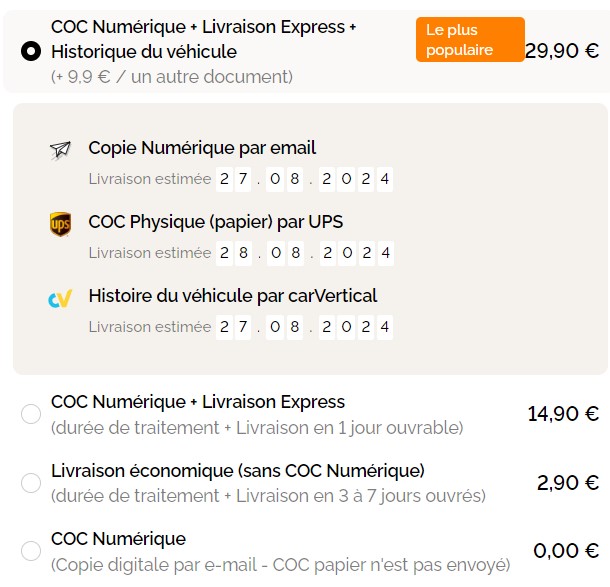Click the email delivery date 27.08.2024
The image size is (610, 587).
click(x=305, y=179)
